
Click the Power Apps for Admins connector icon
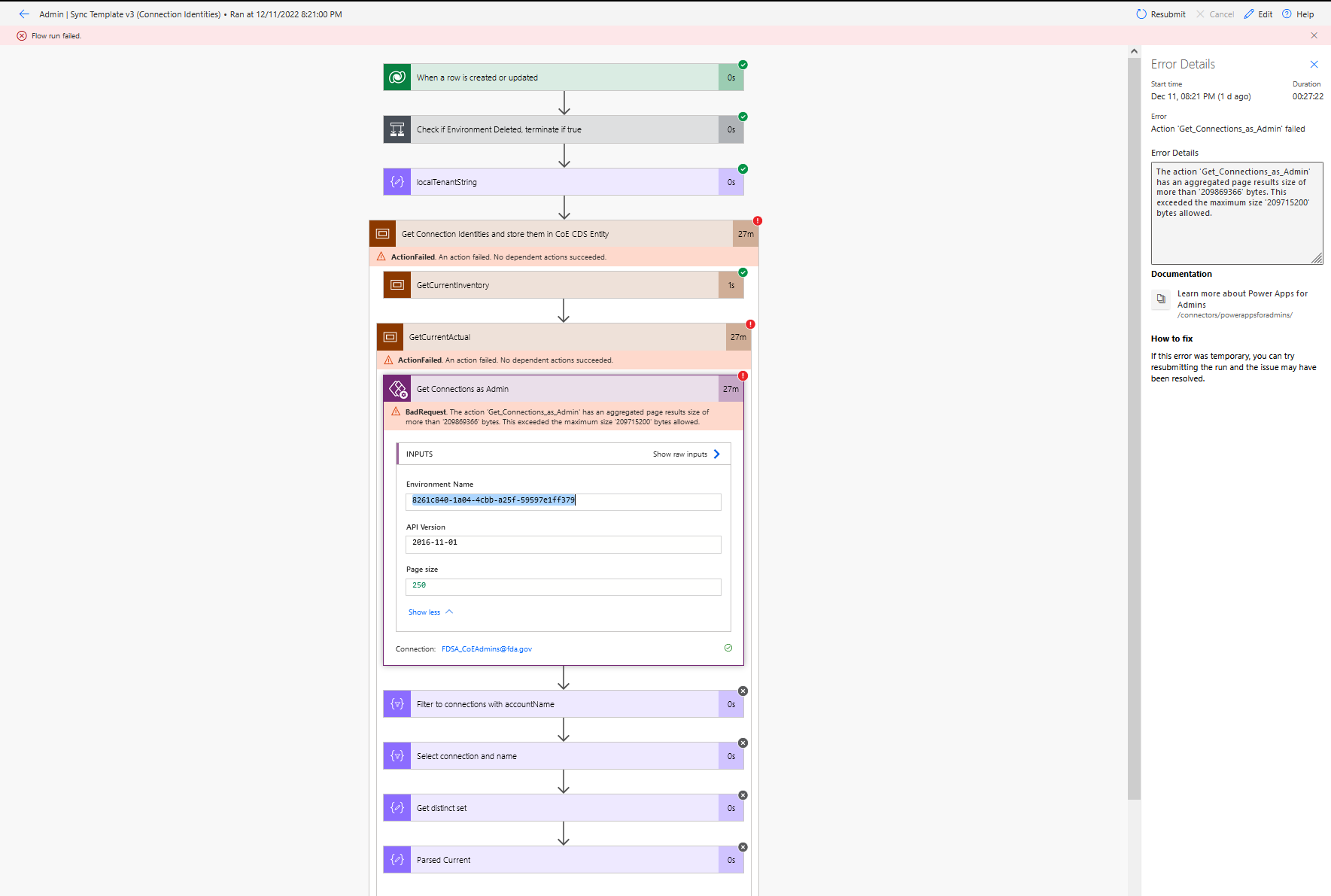click(x=398, y=388)
